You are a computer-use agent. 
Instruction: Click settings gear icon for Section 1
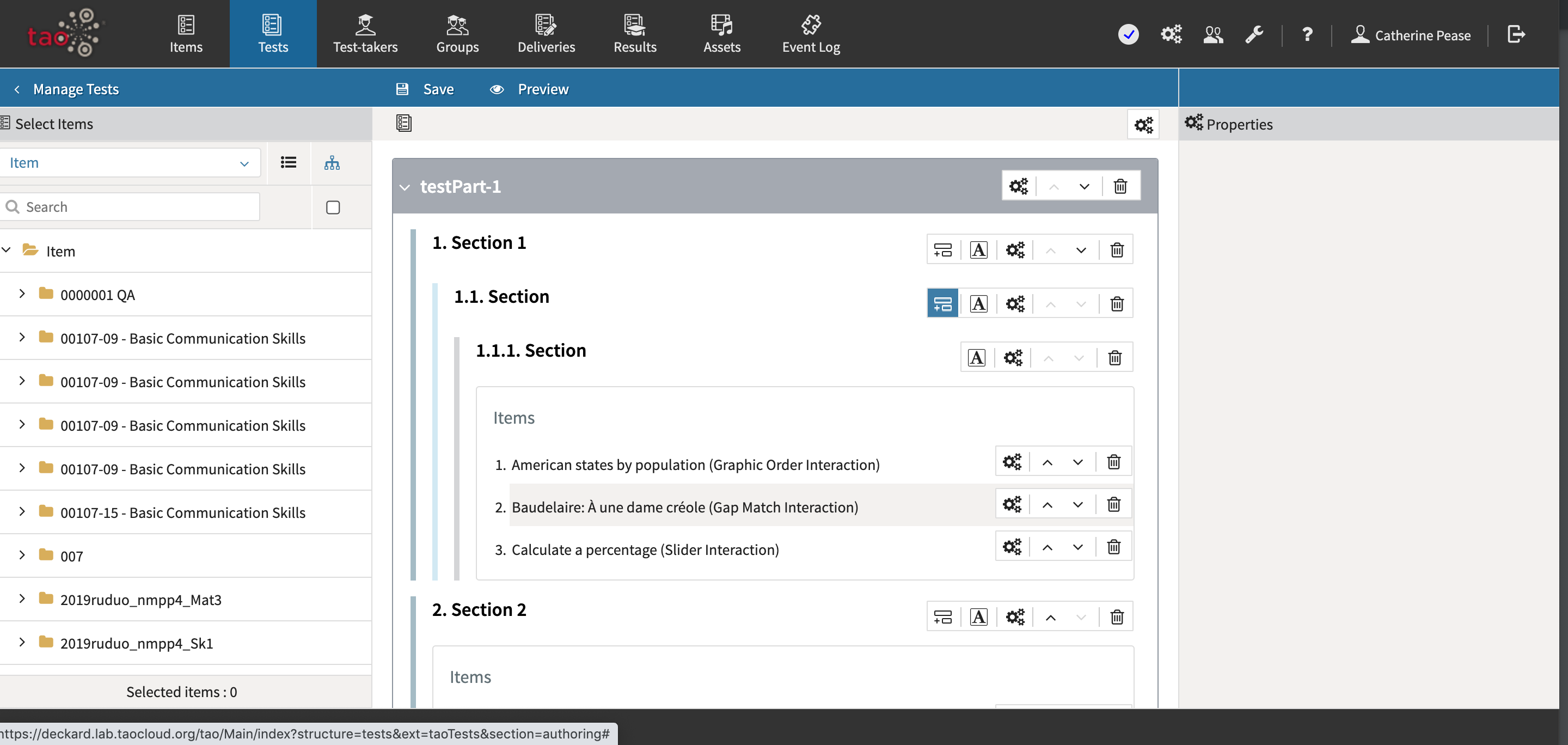(1015, 249)
